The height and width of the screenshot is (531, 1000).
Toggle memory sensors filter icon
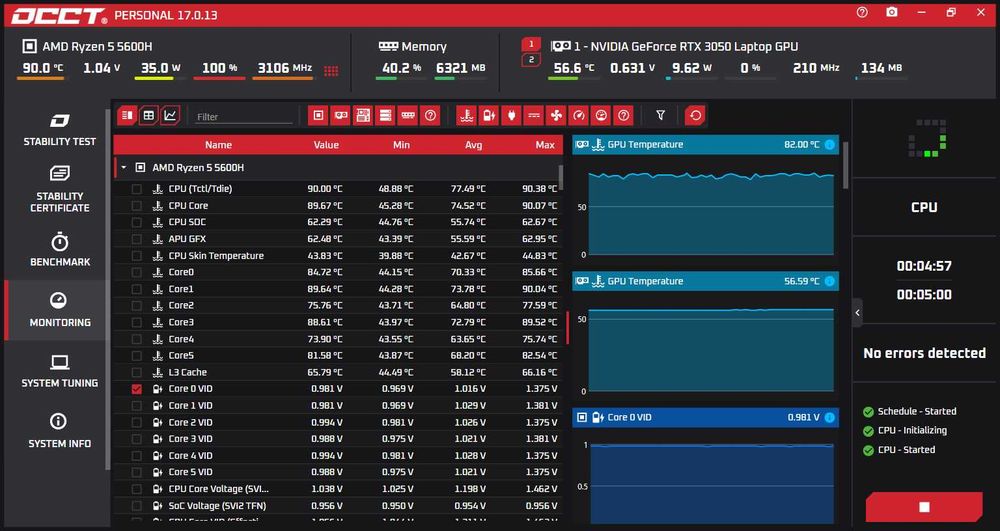tap(408, 115)
